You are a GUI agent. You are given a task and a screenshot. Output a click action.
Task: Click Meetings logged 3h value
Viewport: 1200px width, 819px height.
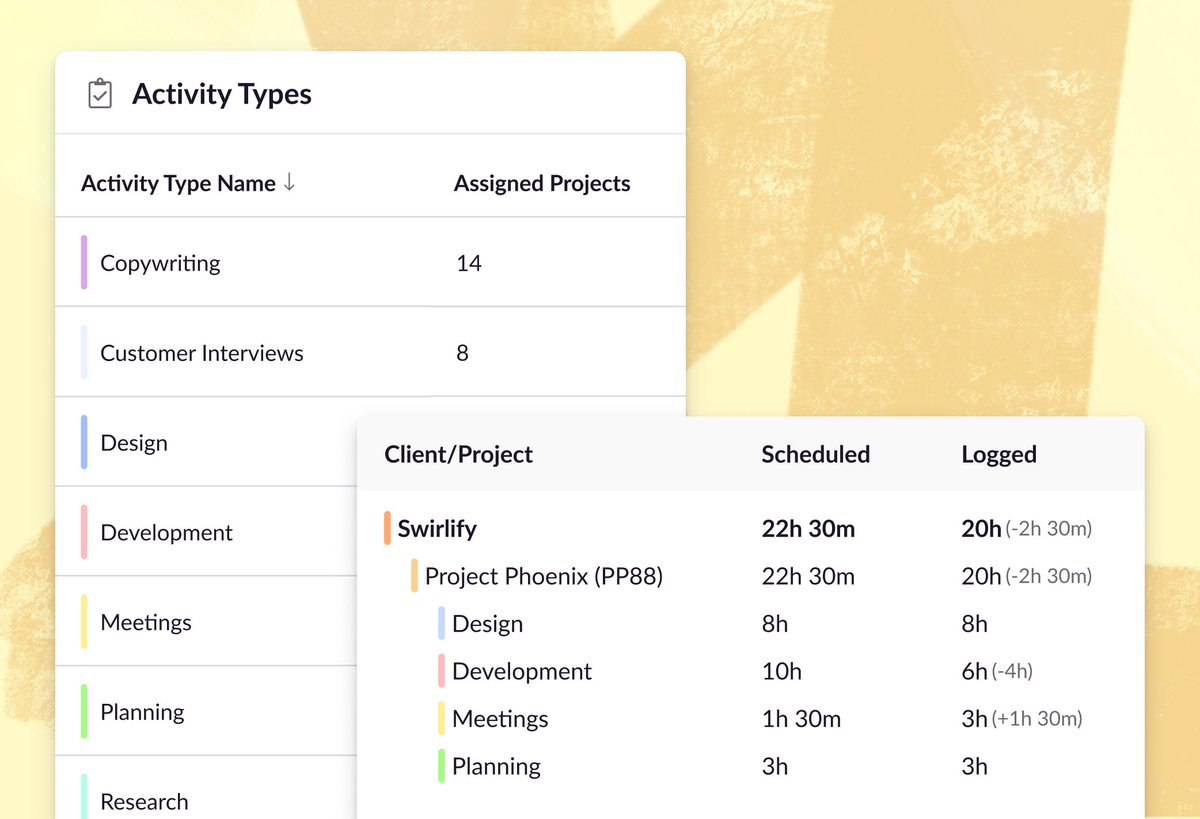click(x=975, y=719)
